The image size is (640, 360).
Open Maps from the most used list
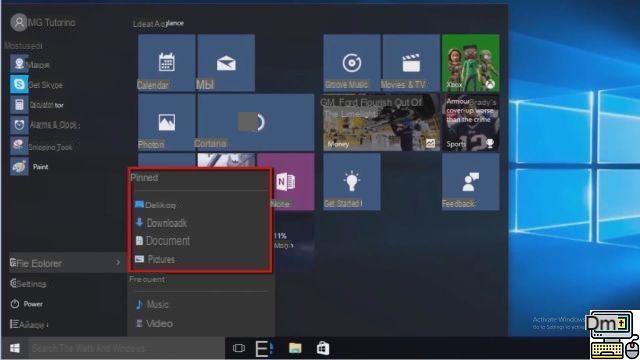[30, 64]
